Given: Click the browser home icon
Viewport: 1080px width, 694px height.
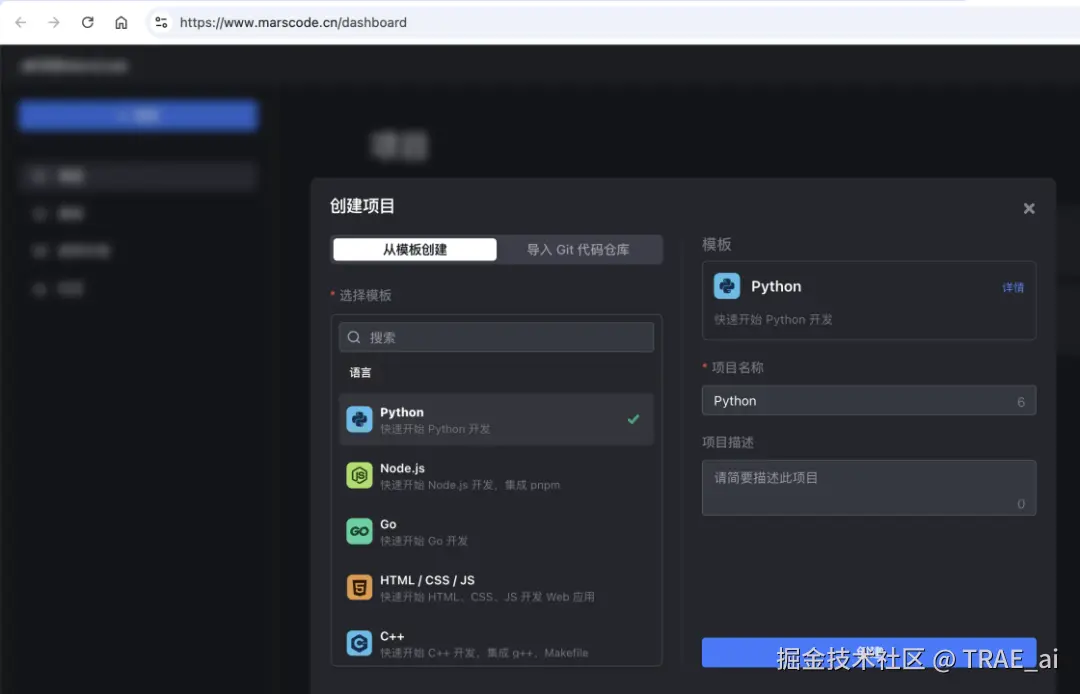Looking at the screenshot, I should pos(121,22).
